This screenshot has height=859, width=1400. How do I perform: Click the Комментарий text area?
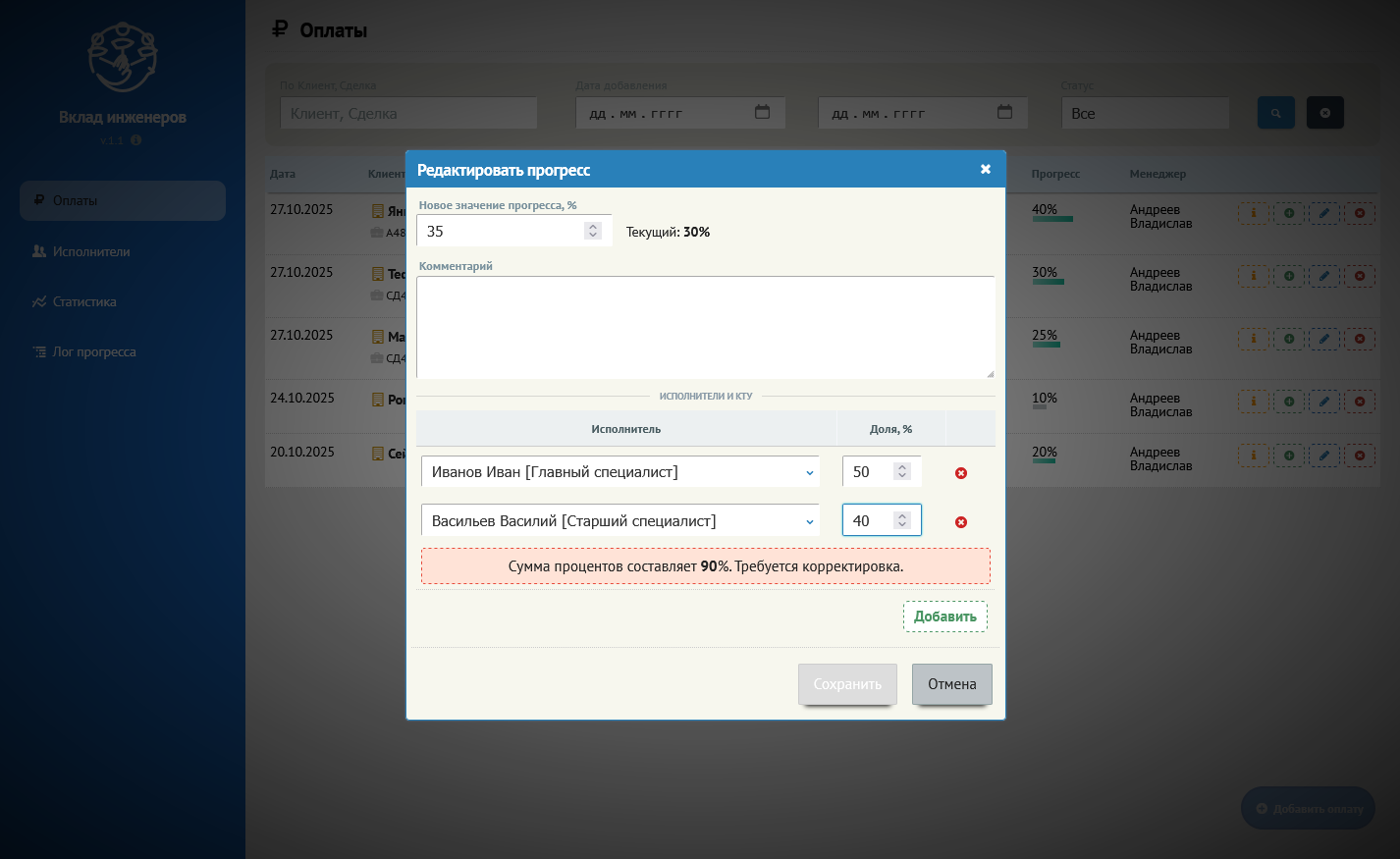[705, 327]
